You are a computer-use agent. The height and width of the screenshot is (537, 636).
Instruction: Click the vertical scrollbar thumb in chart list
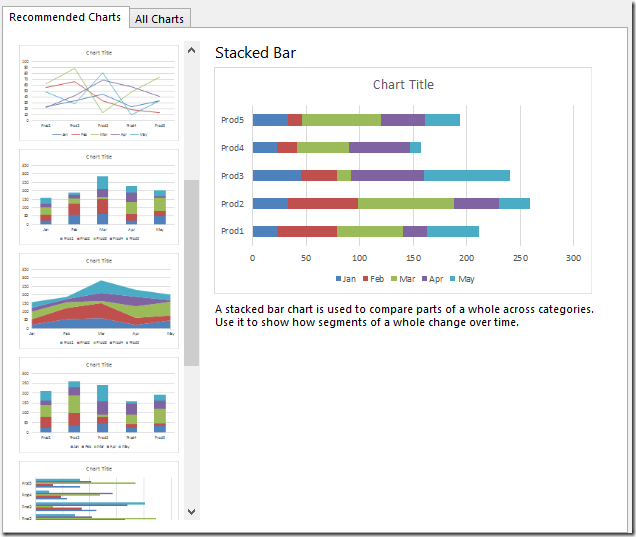pyautogui.click(x=191, y=272)
